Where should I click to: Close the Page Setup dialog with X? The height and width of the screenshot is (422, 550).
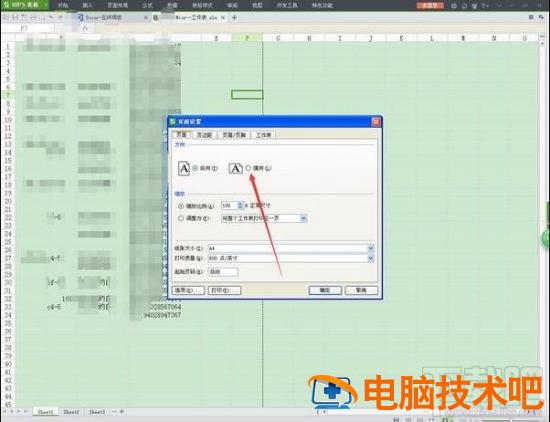tap(376, 122)
